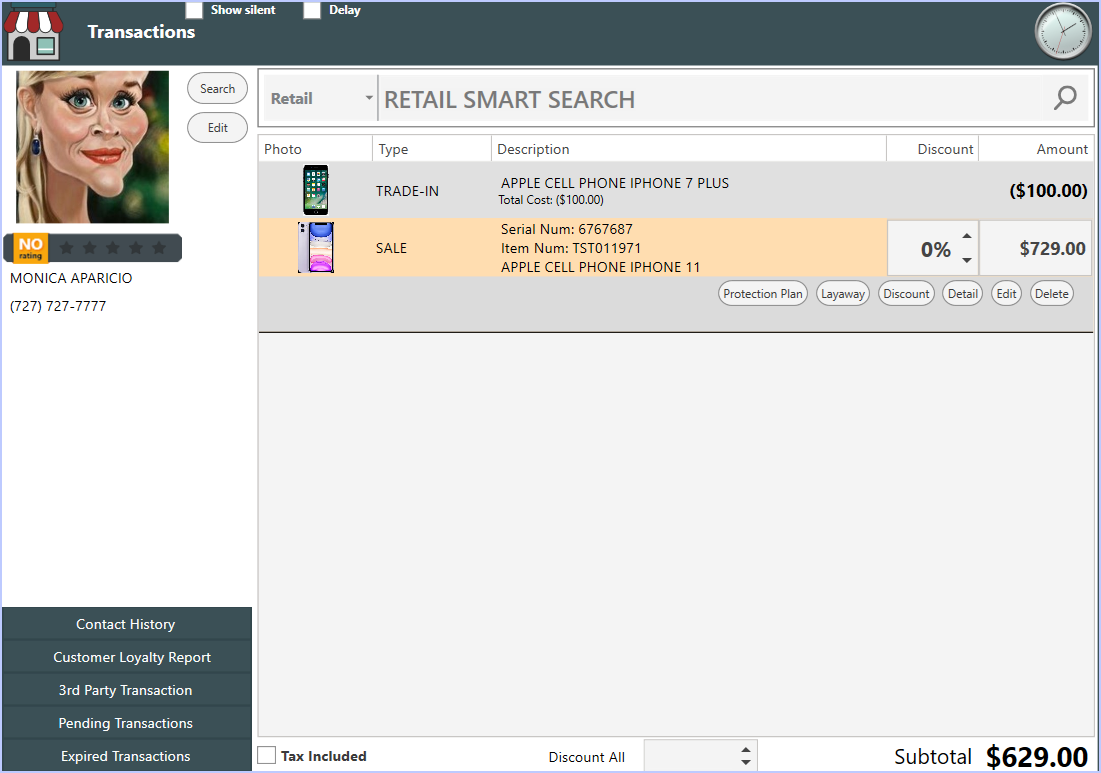Select the SALE row type cell
1101x773 pixels.
point(391,248)
